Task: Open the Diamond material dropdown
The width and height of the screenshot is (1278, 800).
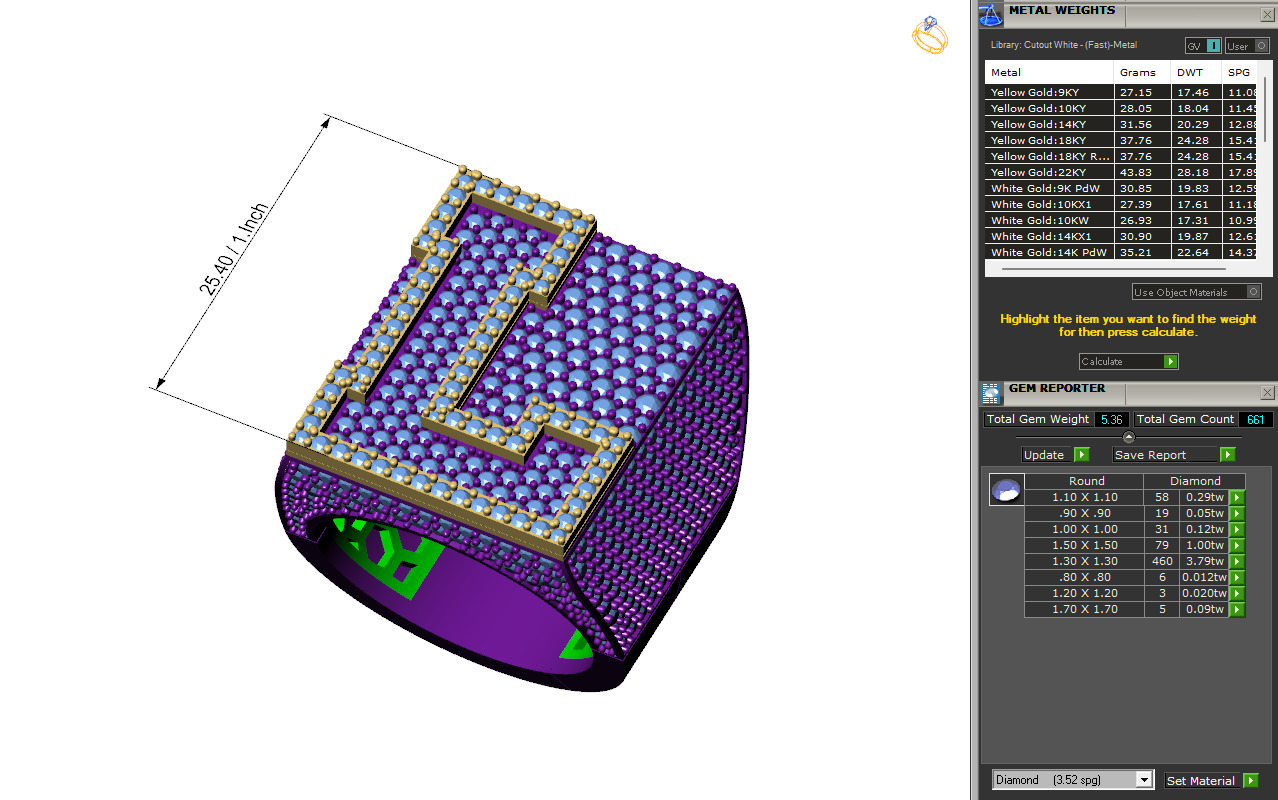Action: coord(1073,779)
